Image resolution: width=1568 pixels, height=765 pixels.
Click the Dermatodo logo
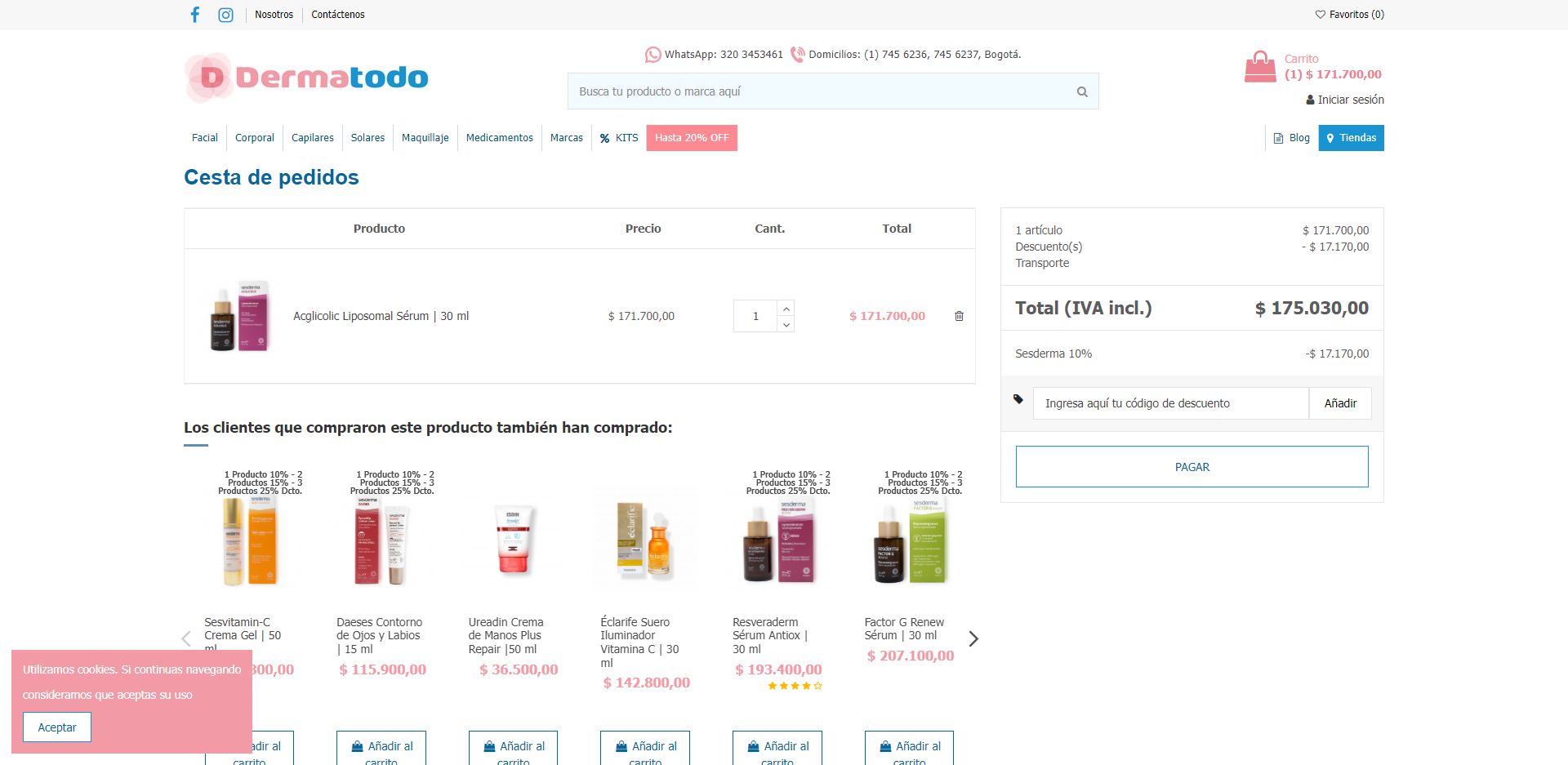pos(306,78)
